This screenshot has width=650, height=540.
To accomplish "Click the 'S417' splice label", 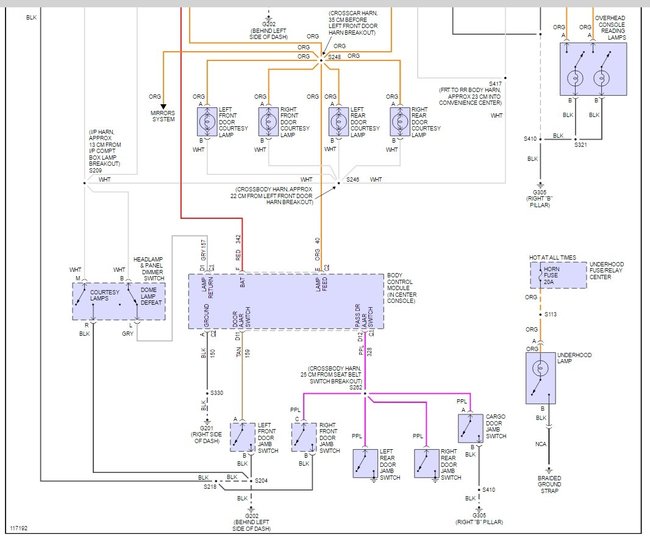I will pos(495,84).
